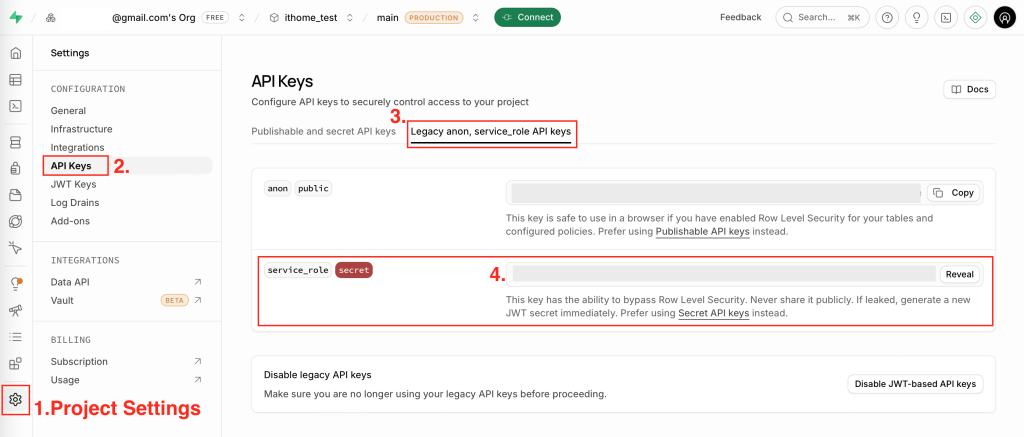Open Vault external link arrow
Viewport: 1024px width, 437px height.
(198, 300)
